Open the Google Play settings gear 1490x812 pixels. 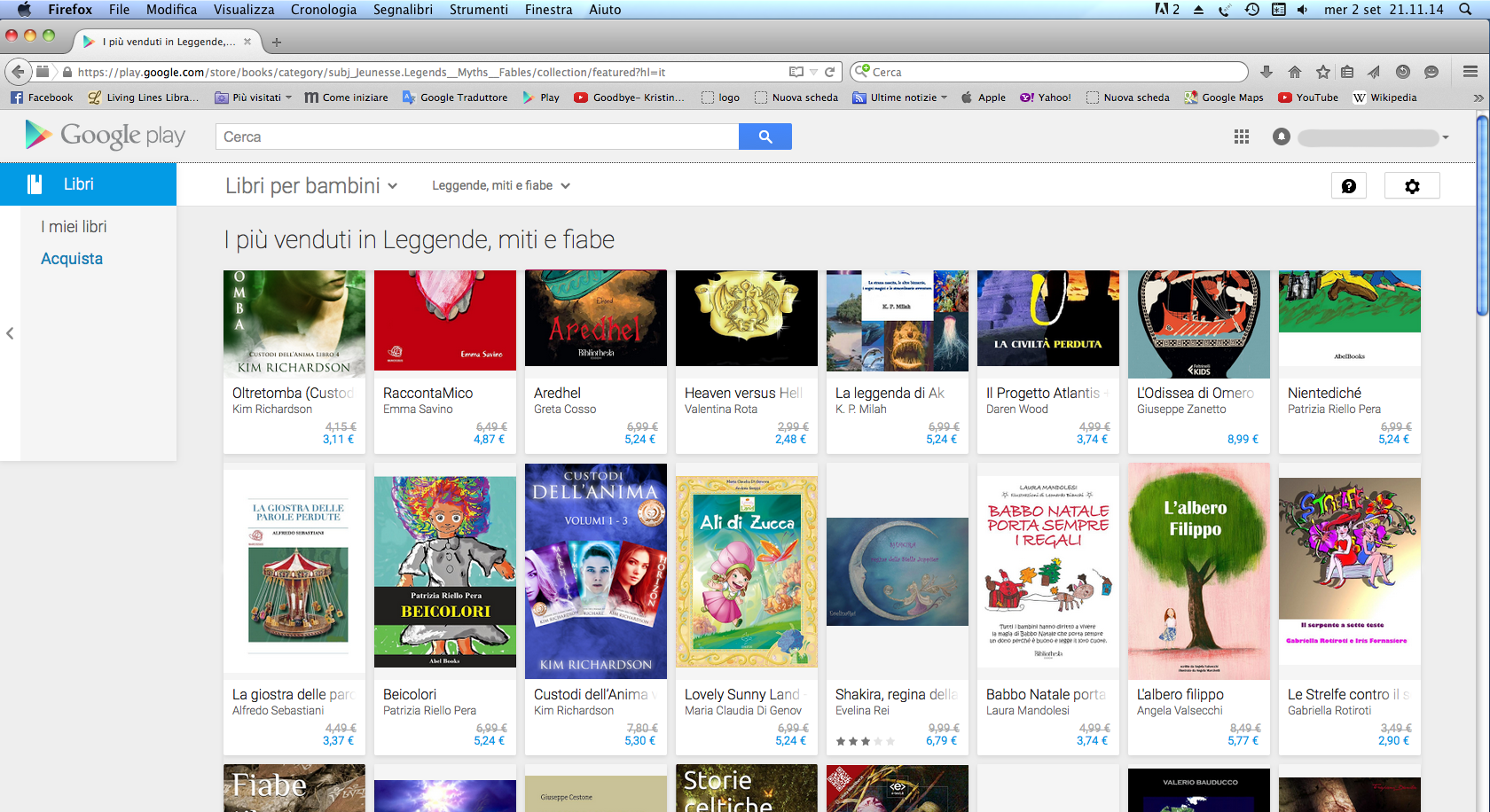(x=1412, y=186)
